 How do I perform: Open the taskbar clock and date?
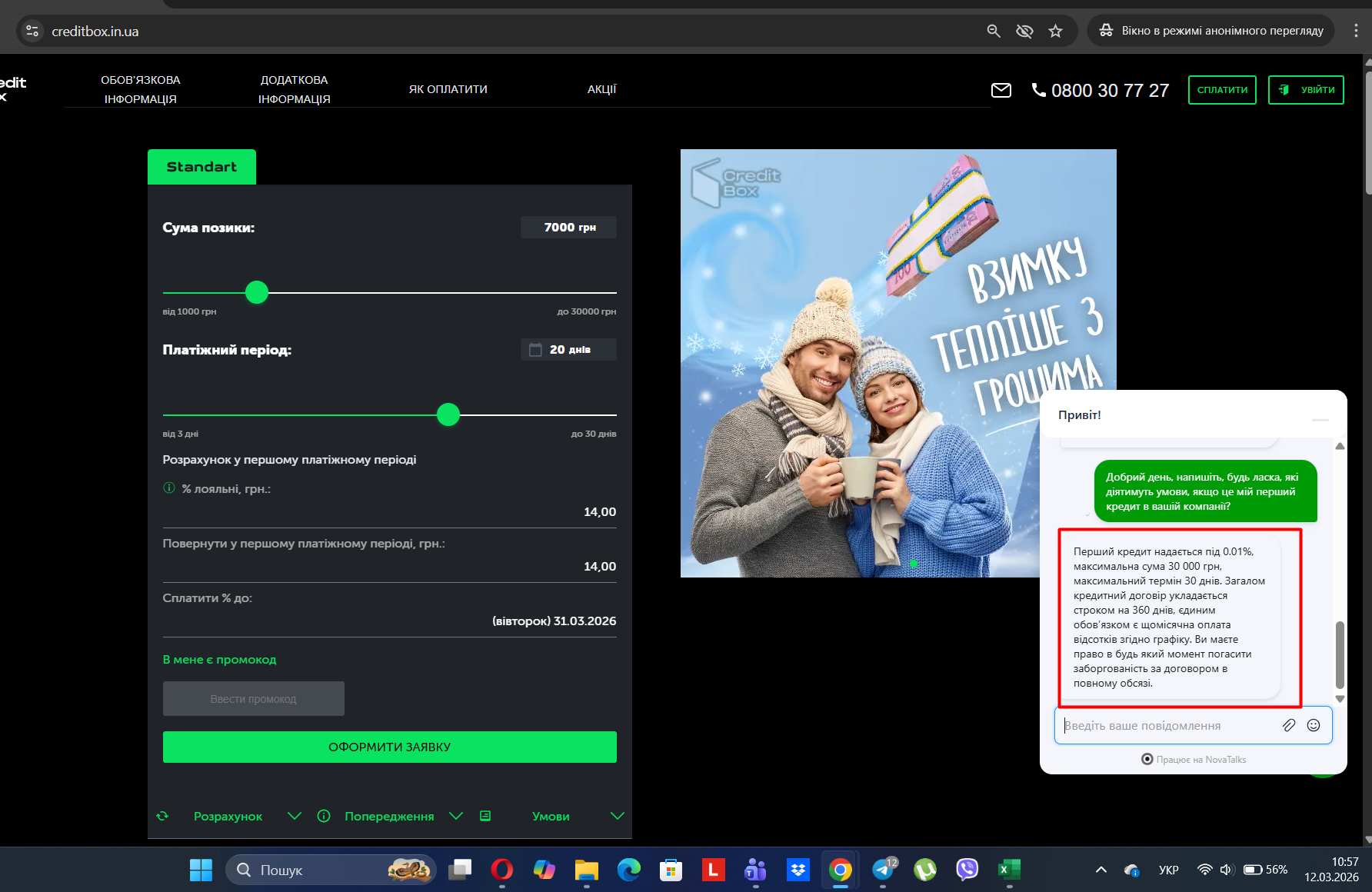[x=1331, y=870]
